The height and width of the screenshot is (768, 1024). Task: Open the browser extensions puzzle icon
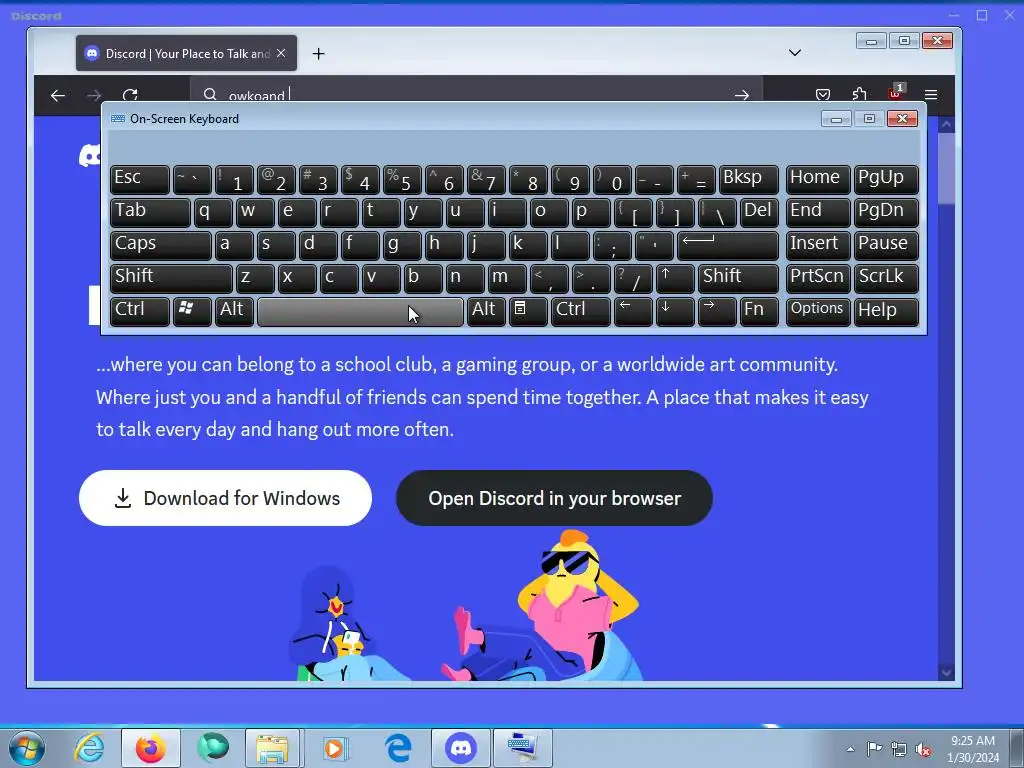pos(859,95)
